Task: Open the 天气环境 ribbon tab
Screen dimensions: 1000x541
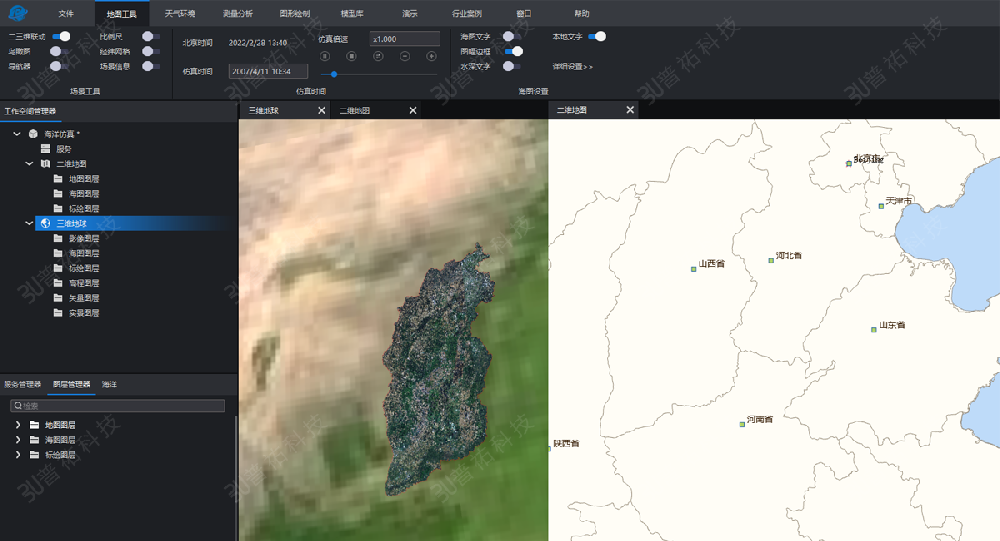Action: coord(180,14)
